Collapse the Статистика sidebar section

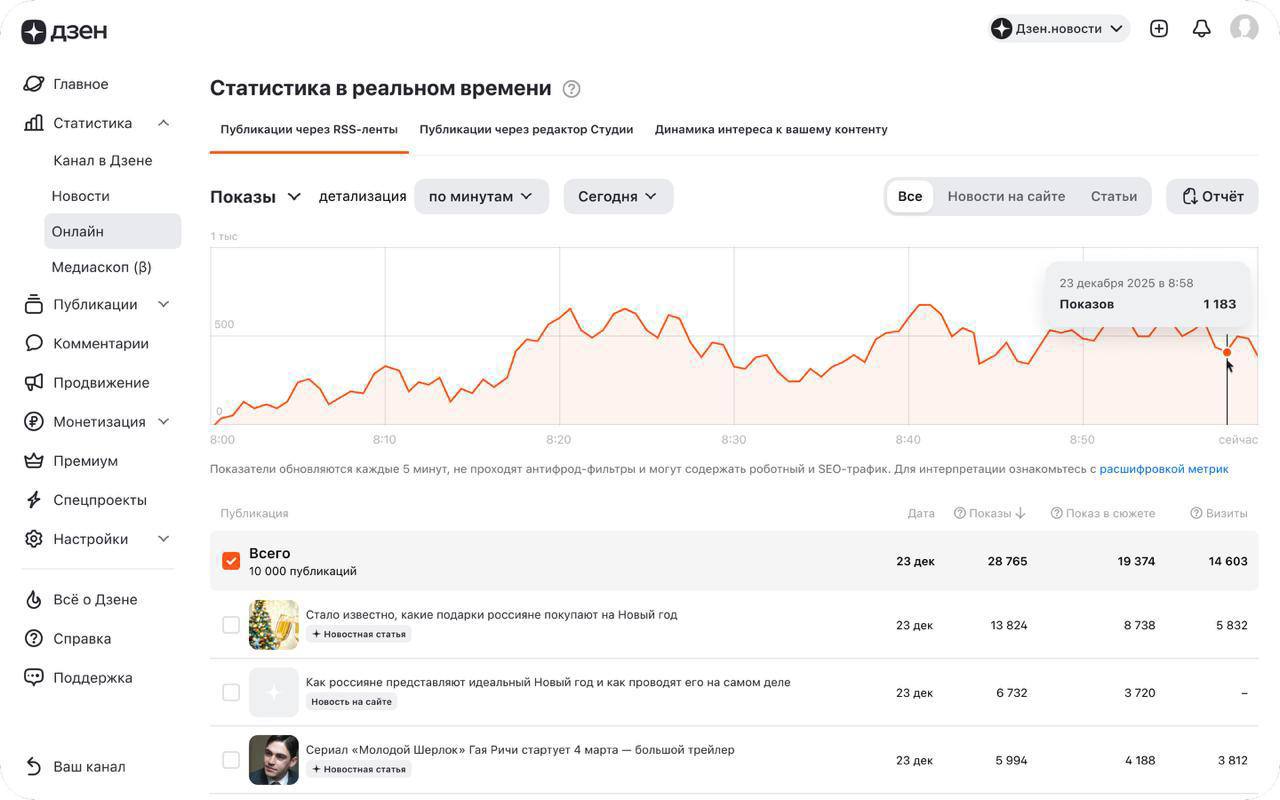163,121
